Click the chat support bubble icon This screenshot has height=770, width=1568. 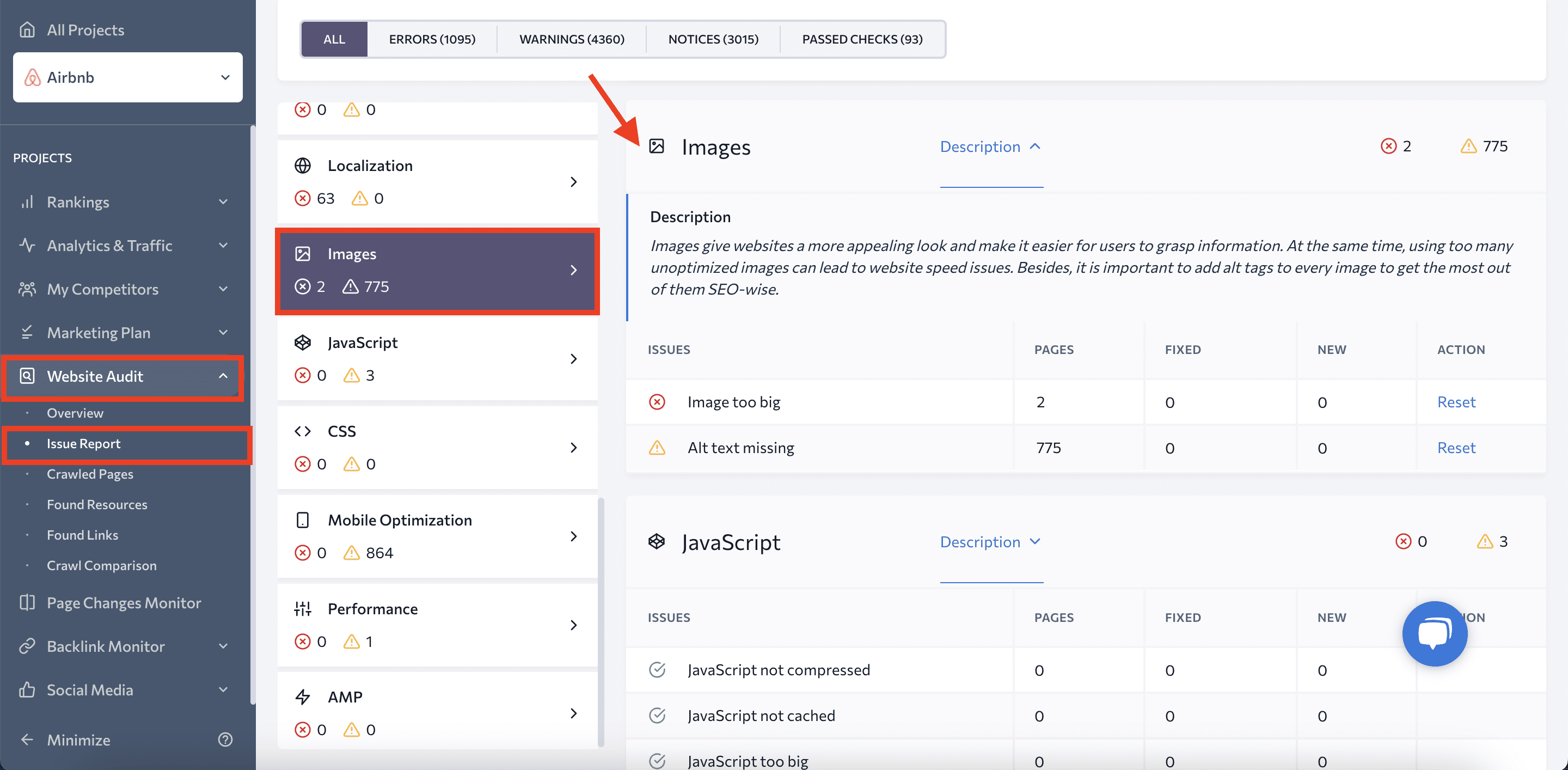(1434, 634)
